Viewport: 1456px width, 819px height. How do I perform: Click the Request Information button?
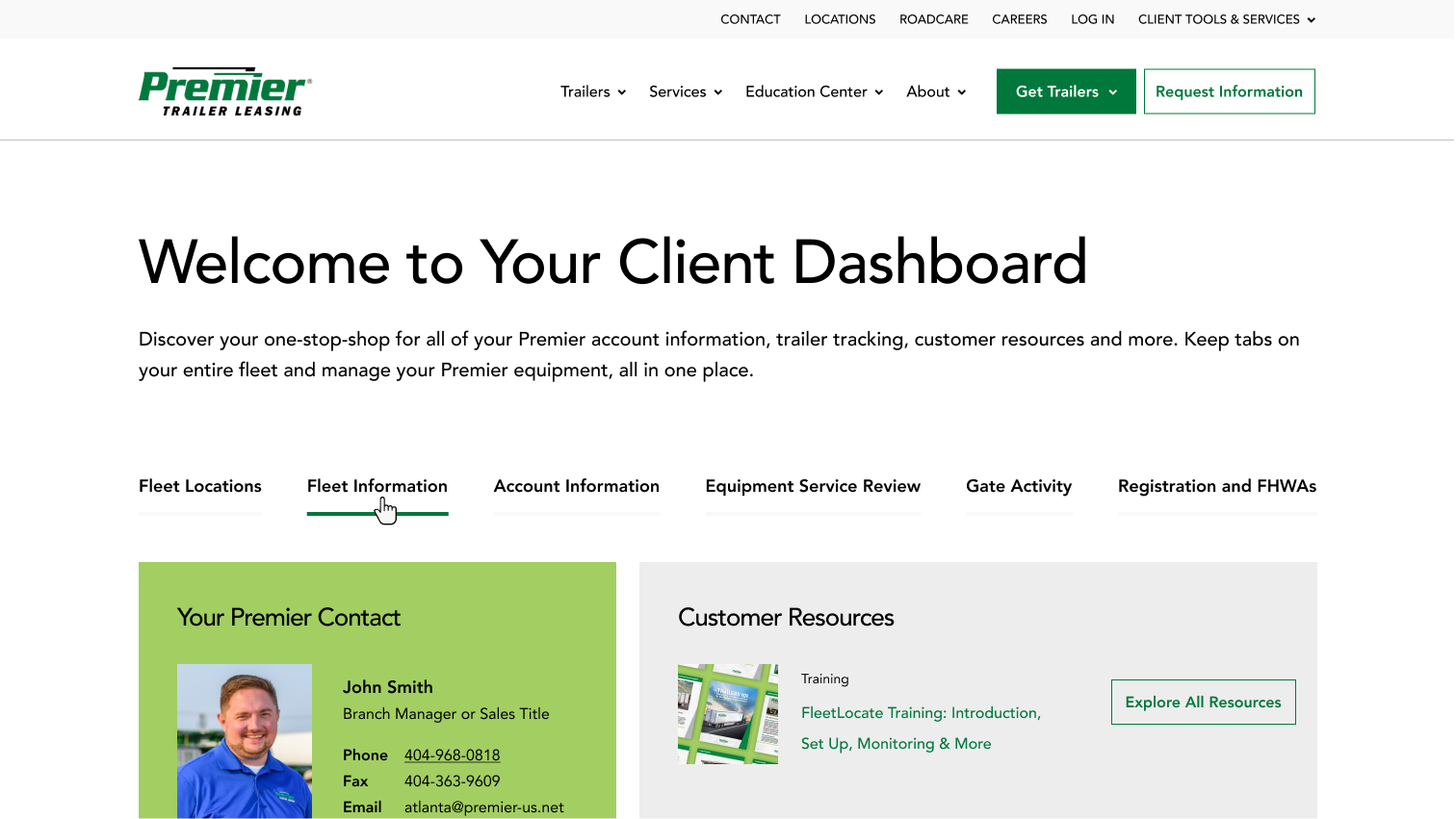(x=1229, y=91)
